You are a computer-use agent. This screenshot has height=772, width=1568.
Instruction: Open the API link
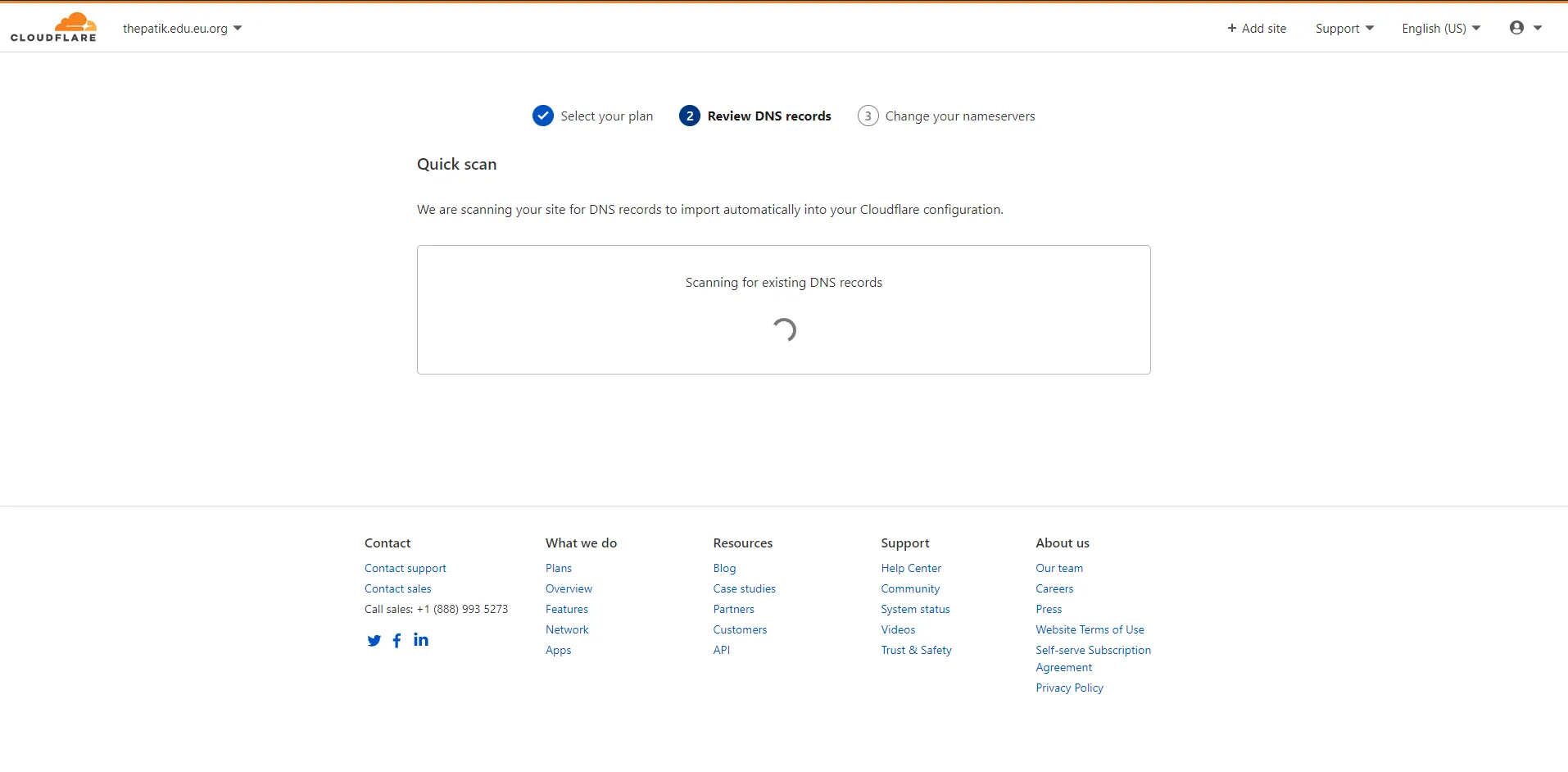(721, 650)
